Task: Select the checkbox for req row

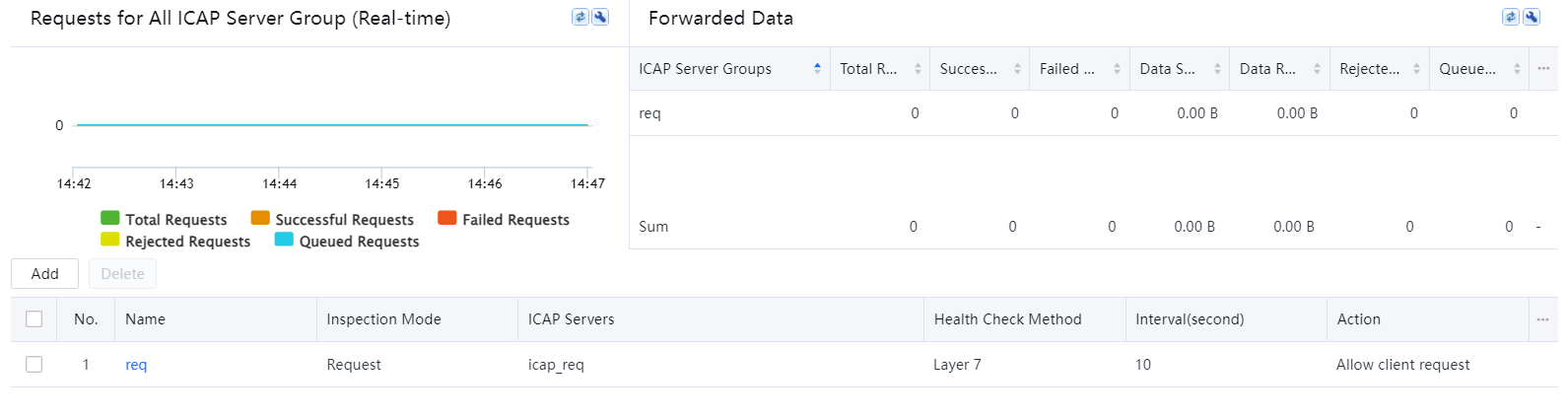Action: point(34,365)
